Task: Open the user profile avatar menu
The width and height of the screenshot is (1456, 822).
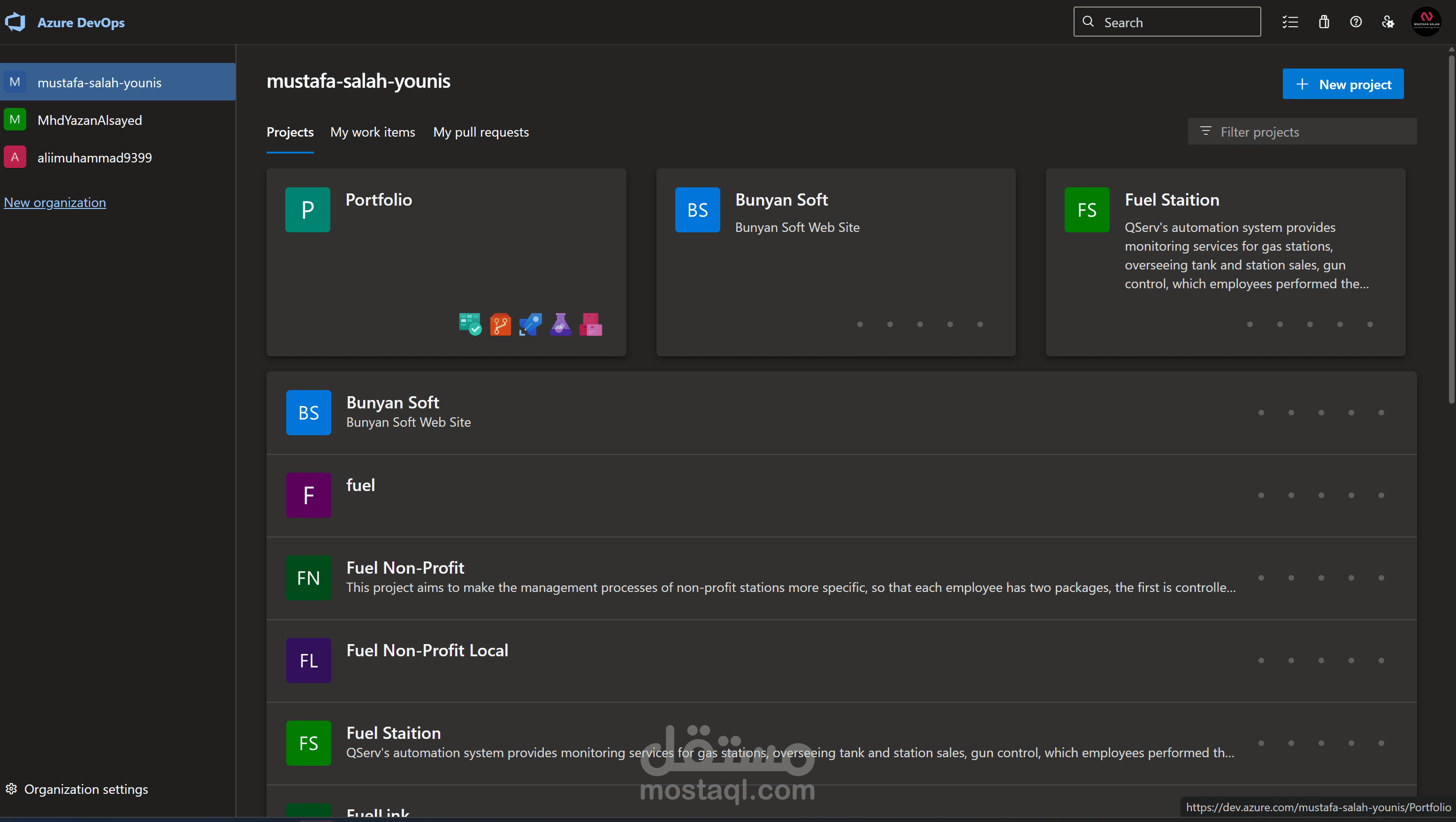Action: [x=1426, y=22]
